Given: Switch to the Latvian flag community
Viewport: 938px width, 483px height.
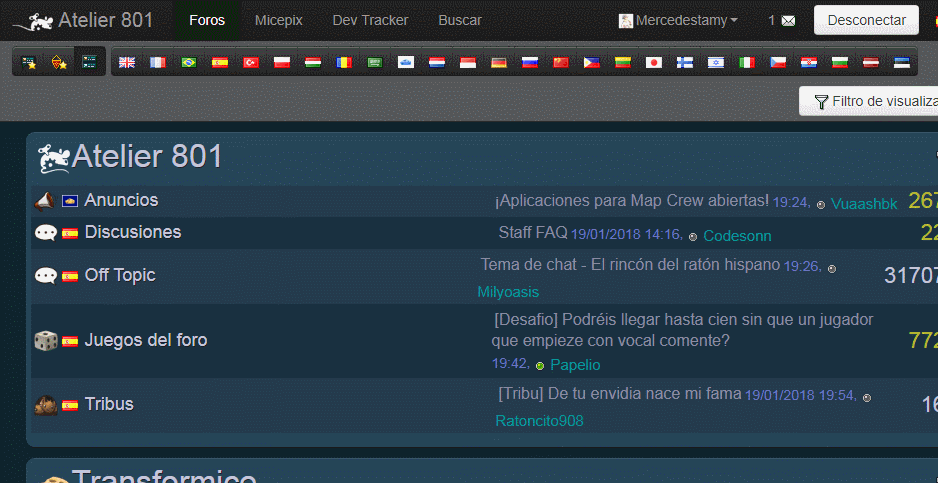Looking at the screenshot, I should (871, 62).
